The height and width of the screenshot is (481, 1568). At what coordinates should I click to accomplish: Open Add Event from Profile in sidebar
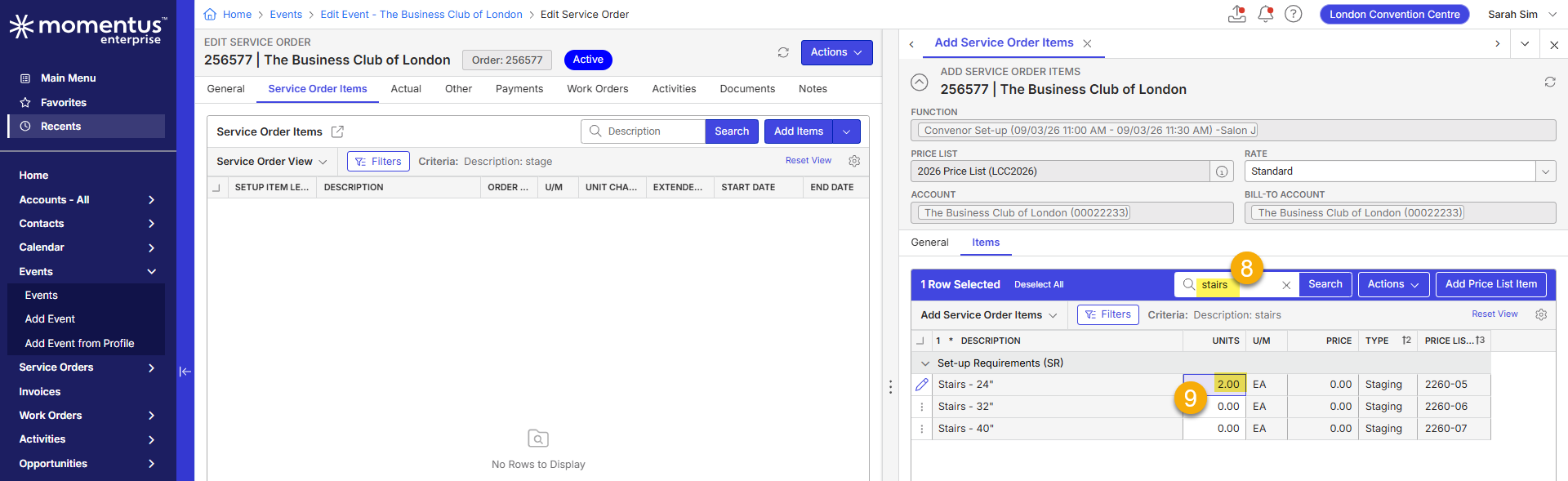point(79,344)
